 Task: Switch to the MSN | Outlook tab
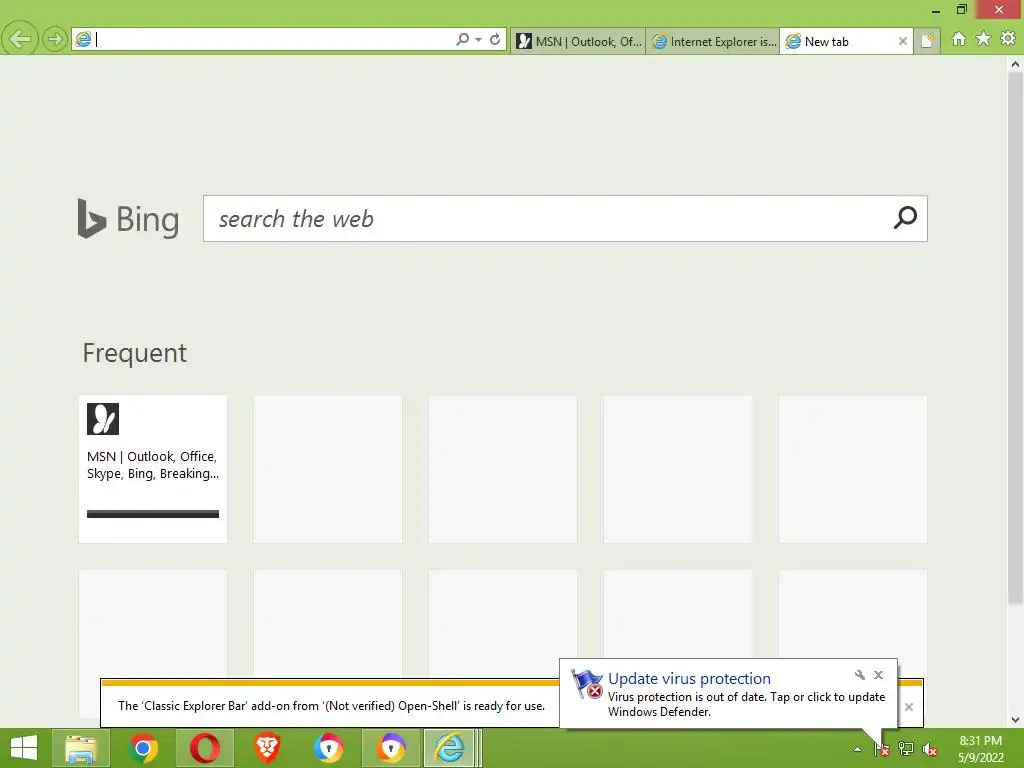pyautogui.click(x=579, y=41)
